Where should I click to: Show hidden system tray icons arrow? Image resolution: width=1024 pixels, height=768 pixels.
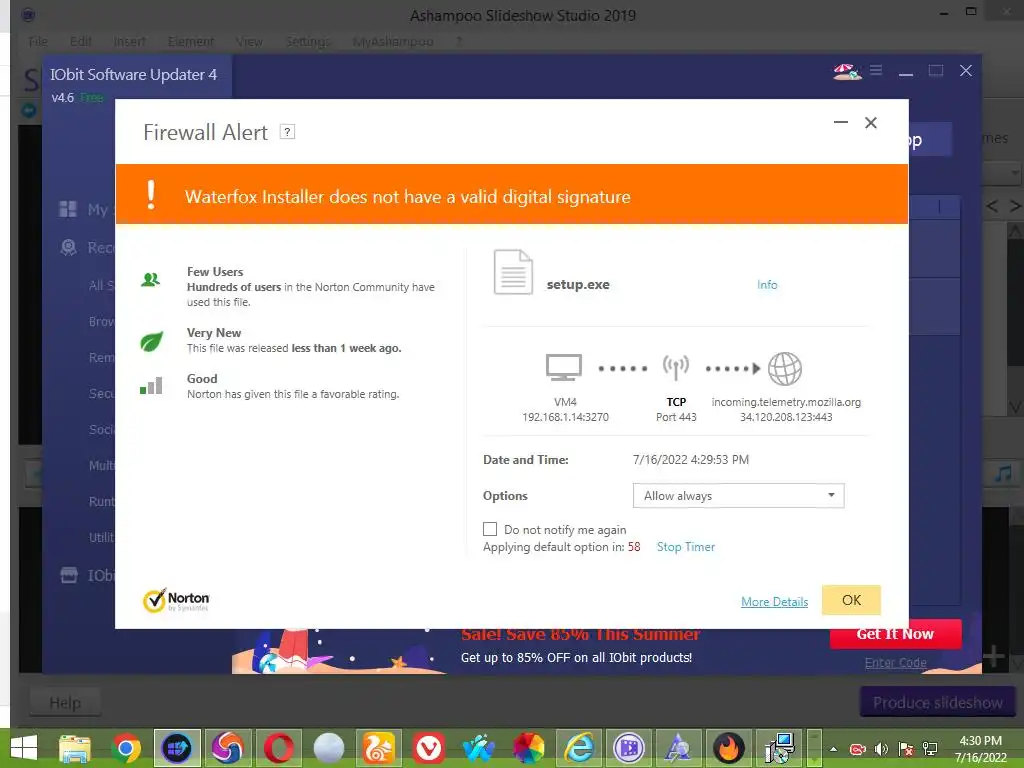[x=833, y=748]
